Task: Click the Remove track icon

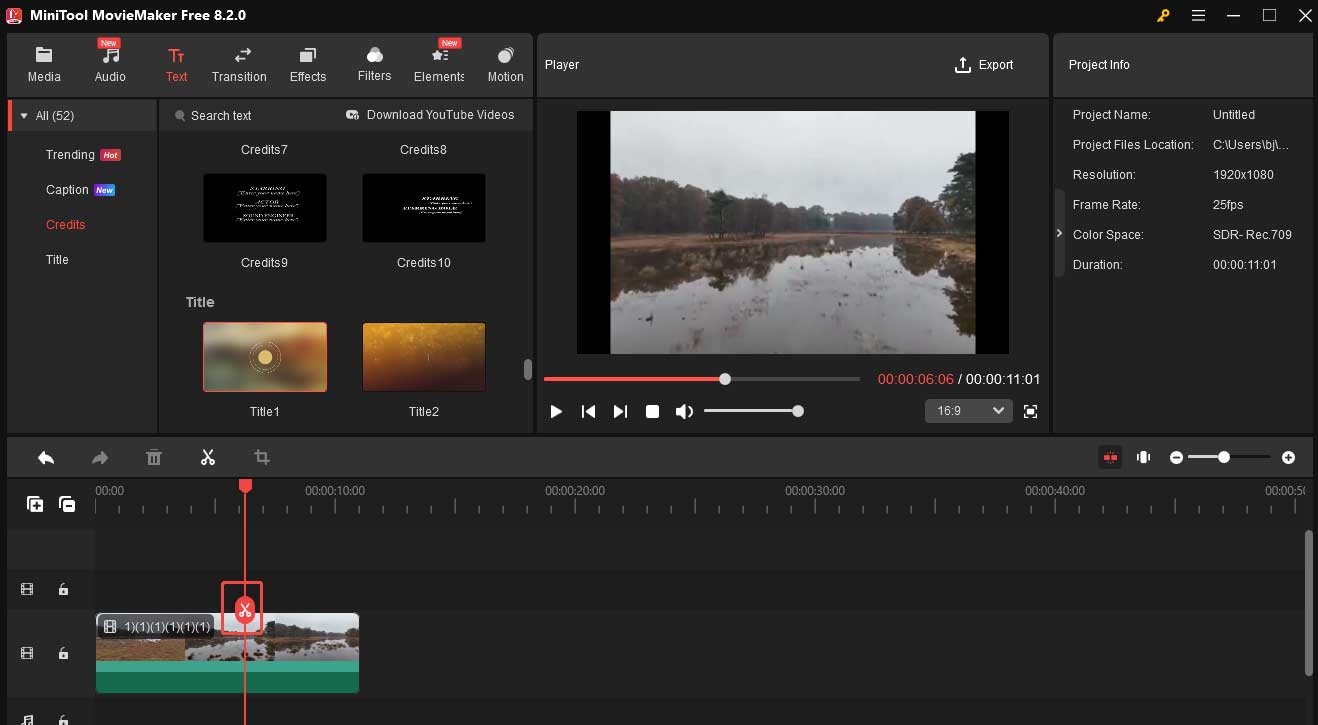Action: (67, 505)
